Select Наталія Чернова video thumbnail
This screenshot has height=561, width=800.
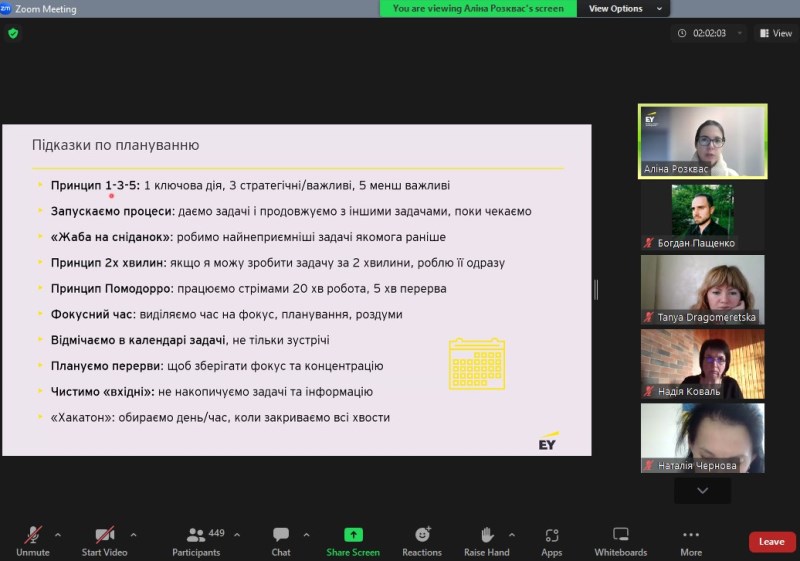pyautogui.click(x=703, y=438)
